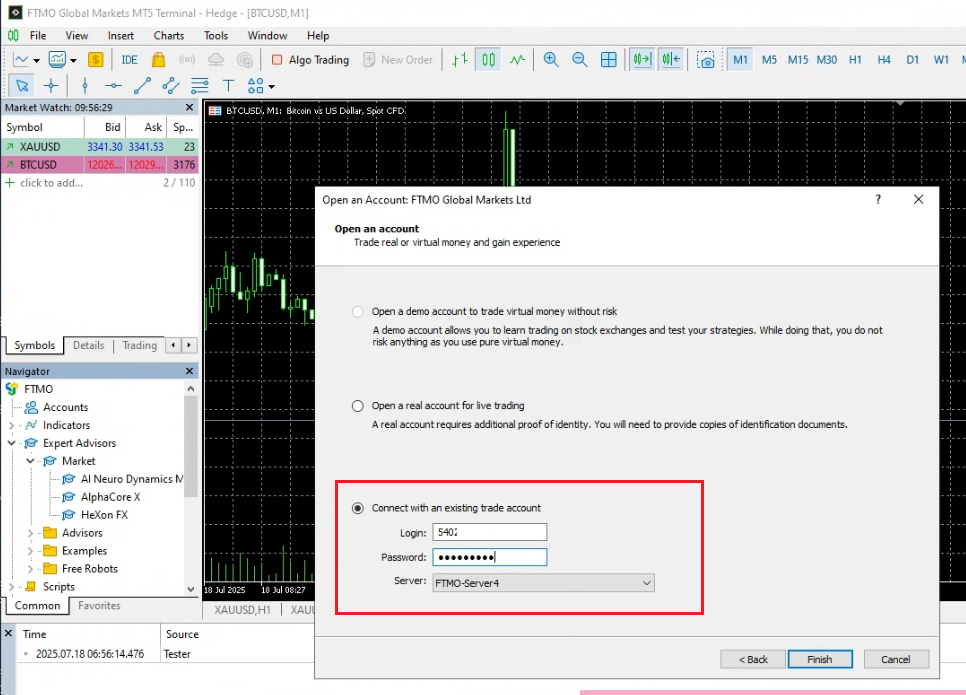Select the cursor arrow tool
The width and height of the screenshot is (966, 695).
tap(22, 86)
